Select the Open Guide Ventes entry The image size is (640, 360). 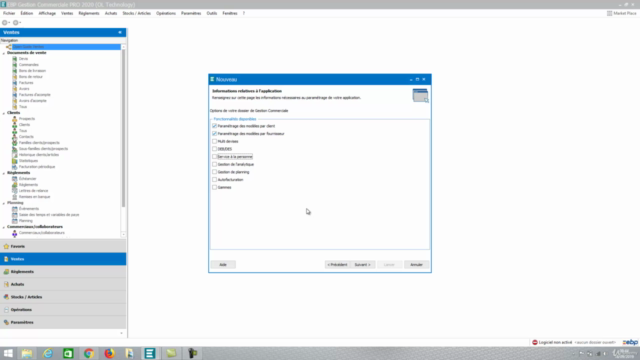(x=63, y=47)
